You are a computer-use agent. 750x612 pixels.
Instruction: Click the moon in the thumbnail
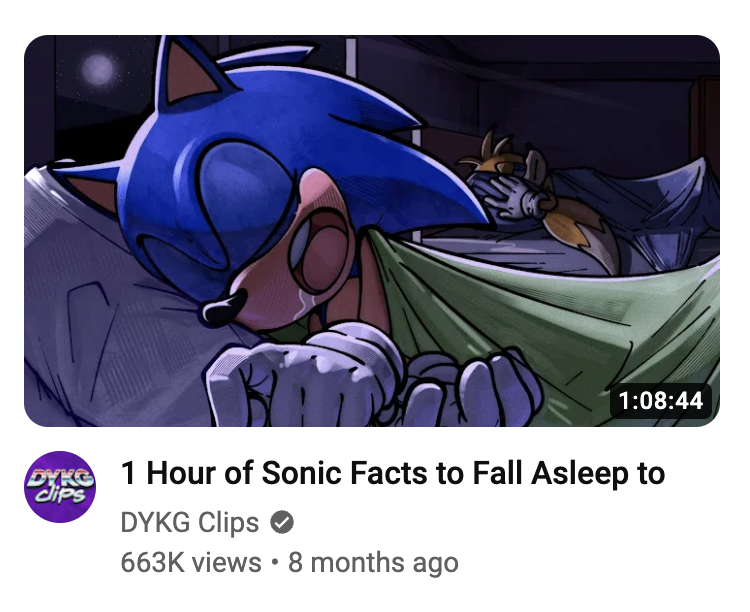pos(98,70)
